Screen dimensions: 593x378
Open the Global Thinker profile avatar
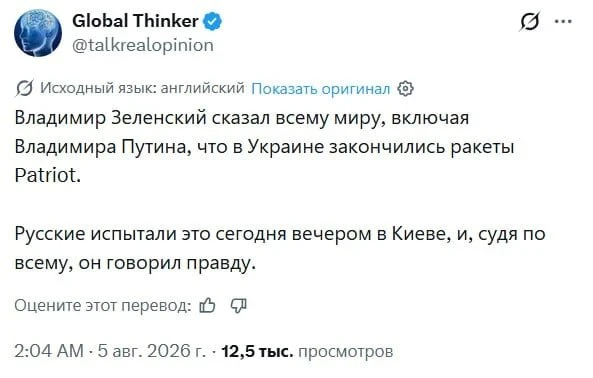38,33
